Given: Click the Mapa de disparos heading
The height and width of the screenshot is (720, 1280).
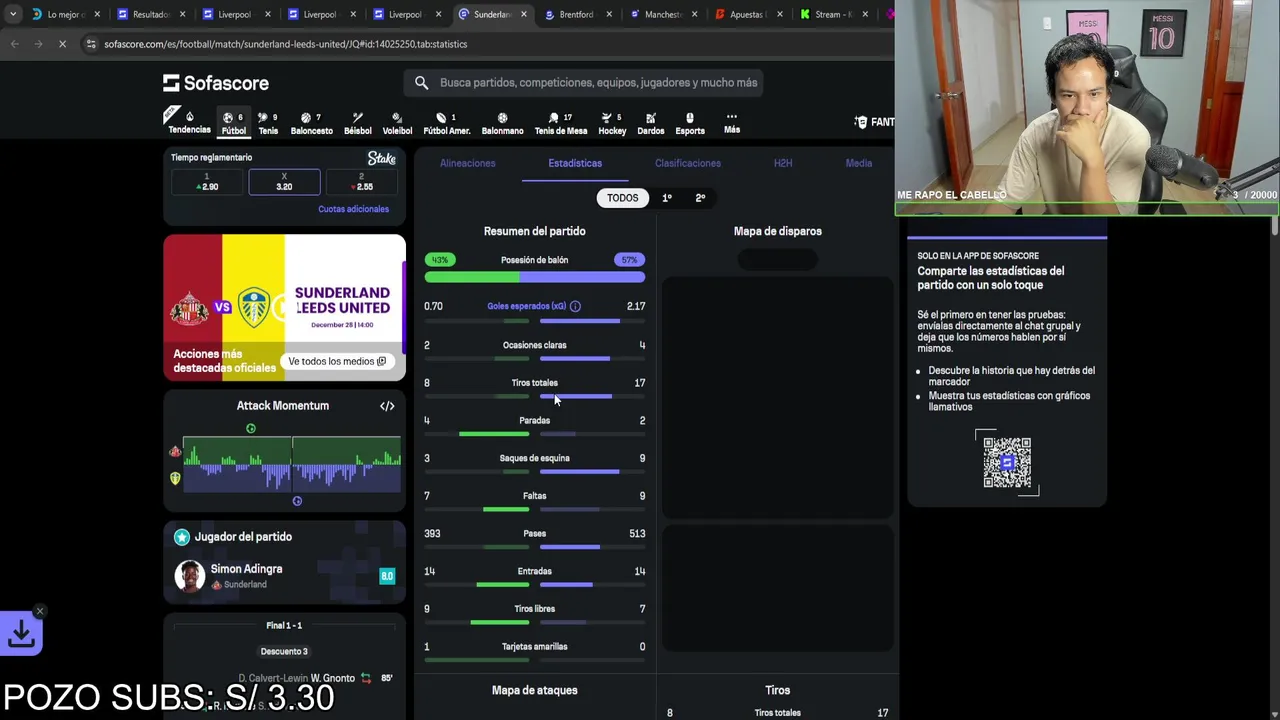Looking at the screenshot, I should (x=777, y=231).
